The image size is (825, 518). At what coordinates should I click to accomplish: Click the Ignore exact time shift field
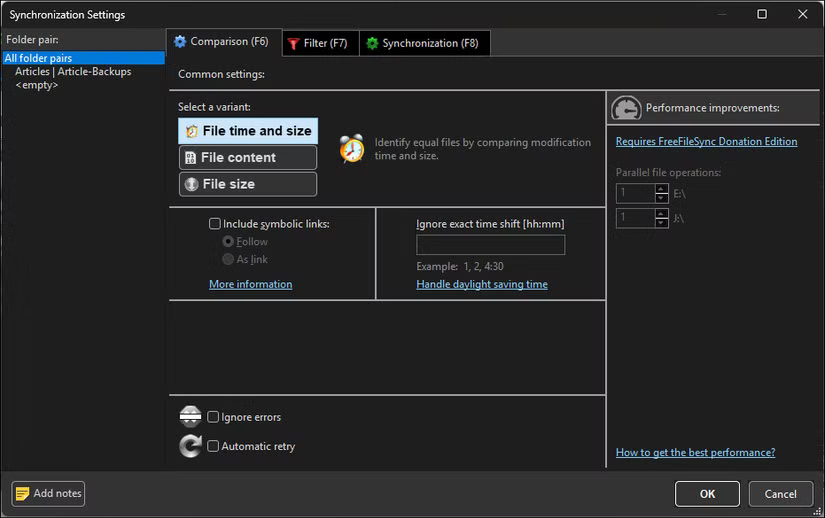point(490,245)
